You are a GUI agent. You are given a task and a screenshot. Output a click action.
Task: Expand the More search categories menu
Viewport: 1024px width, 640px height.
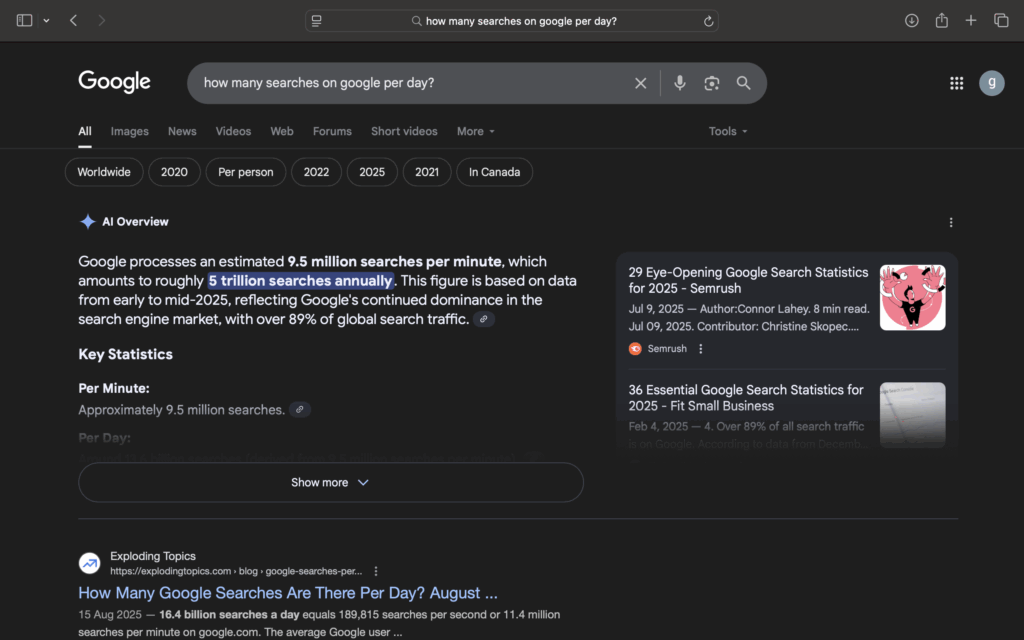(x=475, y=131)
